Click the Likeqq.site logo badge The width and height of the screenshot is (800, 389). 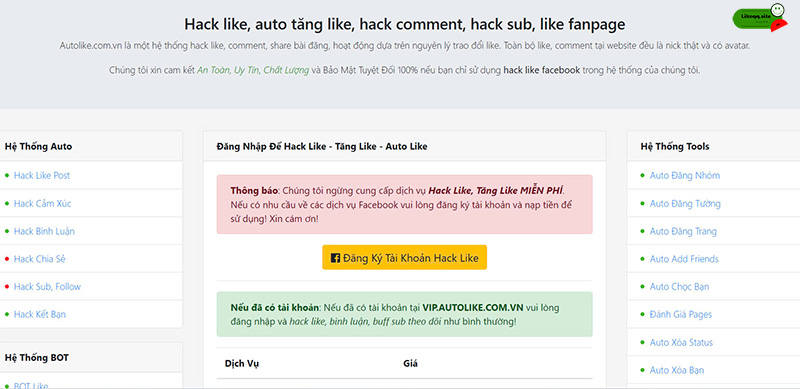coord(760,18)
